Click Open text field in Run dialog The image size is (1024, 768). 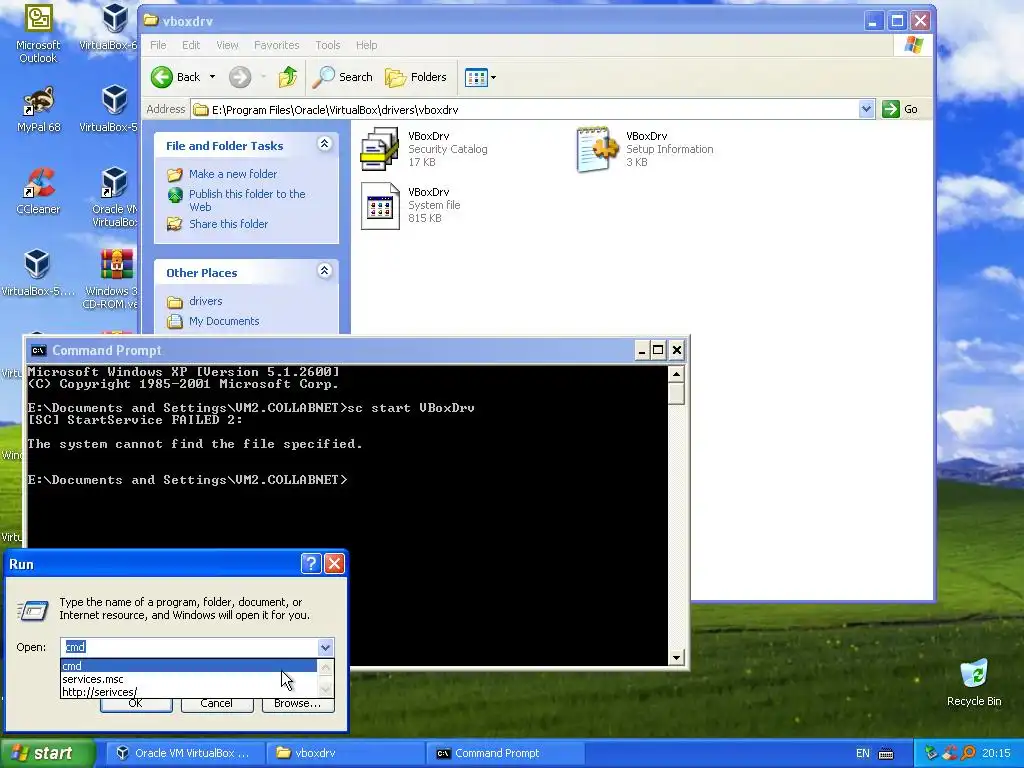coord(189,647)
